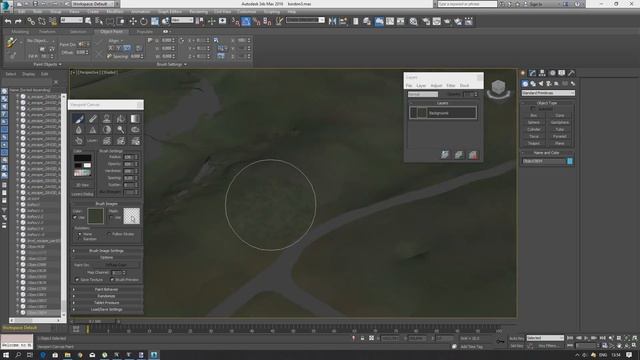Click the Select and Link tool
Image resolution: width=640 pixels, height=360 pixels.
click(31, 21)
